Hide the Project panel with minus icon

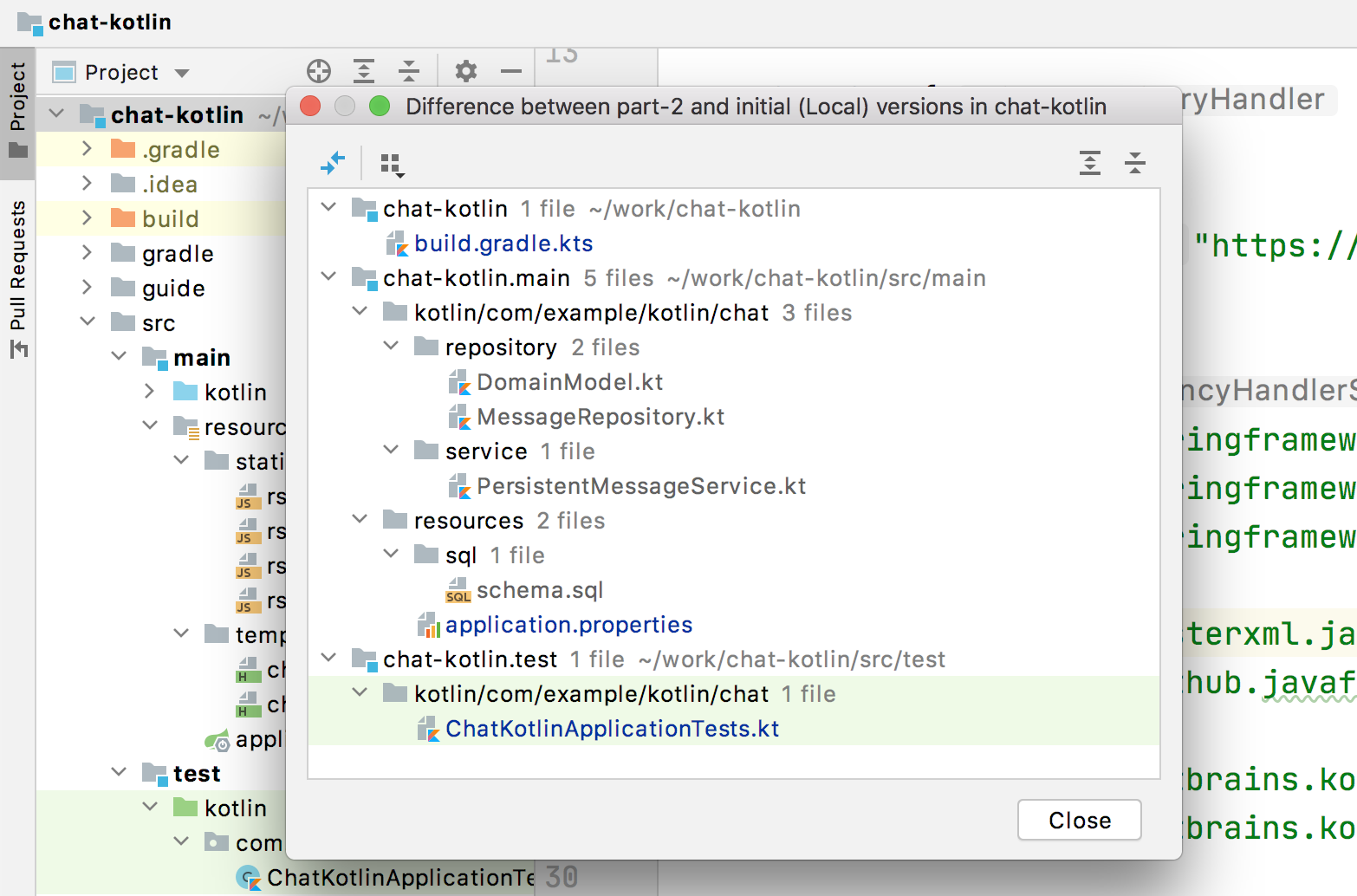pyautogui.click(x=511, y=71)
